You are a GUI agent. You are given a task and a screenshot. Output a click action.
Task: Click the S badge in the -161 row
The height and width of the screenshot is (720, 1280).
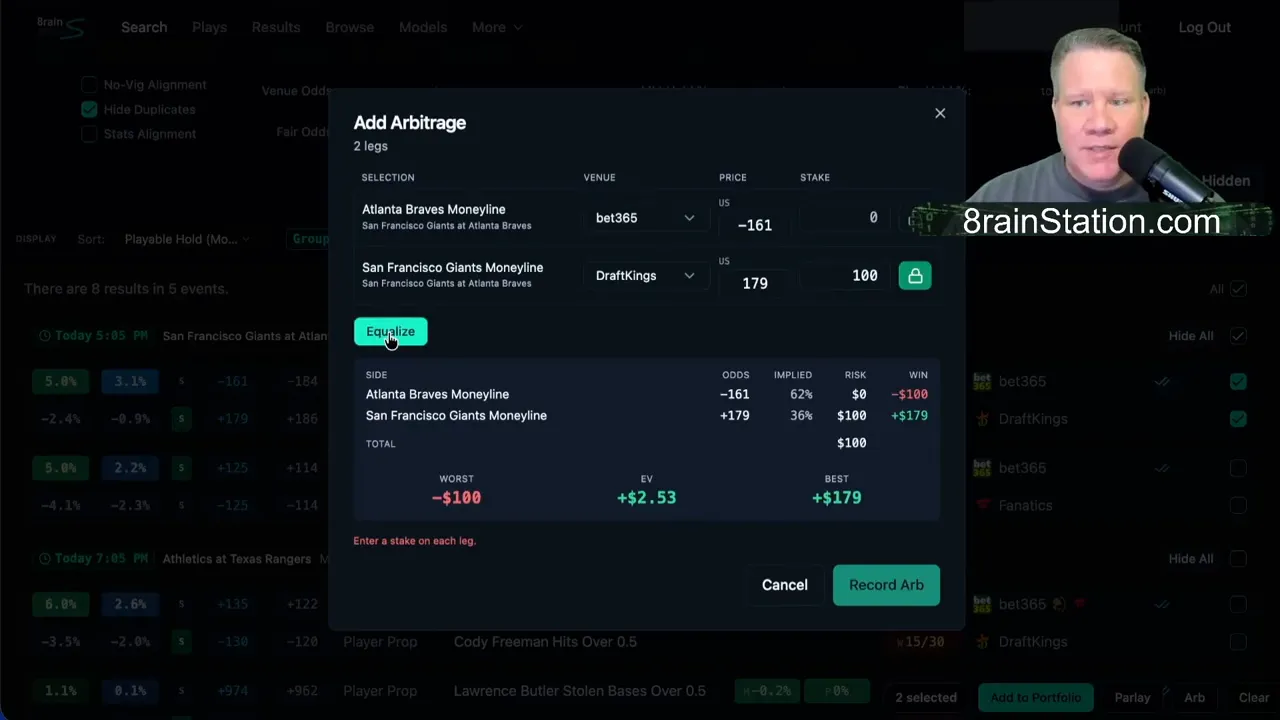(181, 381)
